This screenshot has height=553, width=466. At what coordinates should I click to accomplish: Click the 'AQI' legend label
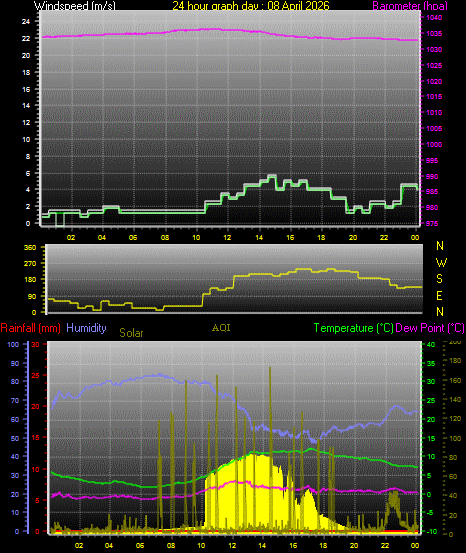221,328
